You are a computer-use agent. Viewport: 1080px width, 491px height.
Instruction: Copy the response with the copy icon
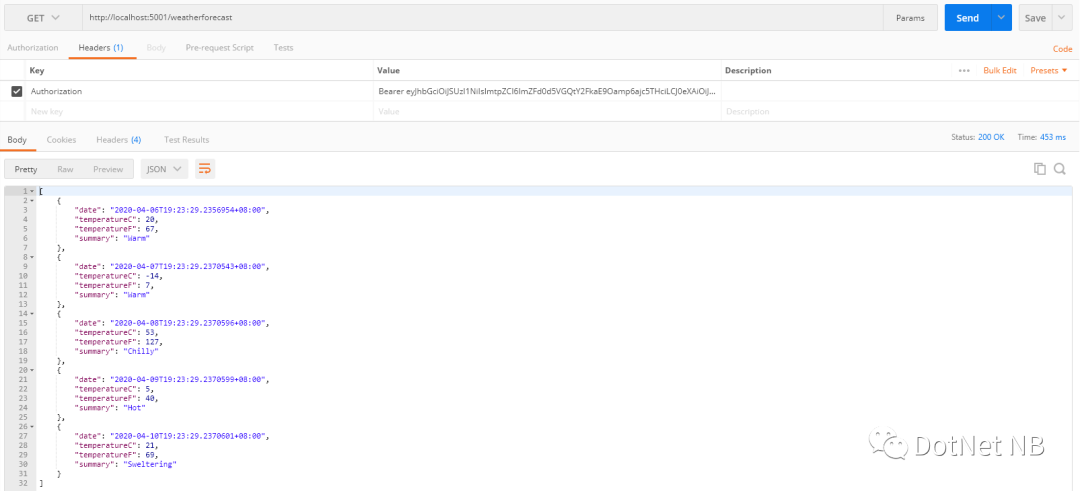coord(1040,169)
